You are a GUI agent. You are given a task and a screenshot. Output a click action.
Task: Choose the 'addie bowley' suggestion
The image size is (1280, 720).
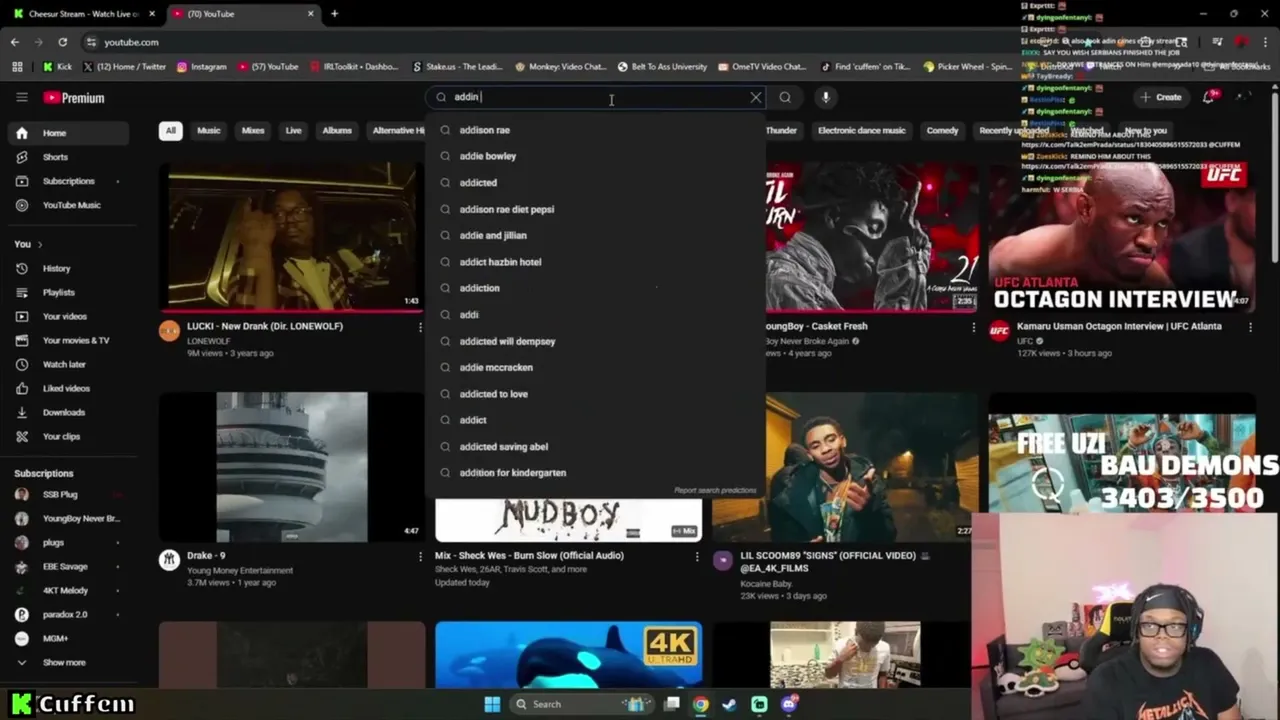click(596, 156)
